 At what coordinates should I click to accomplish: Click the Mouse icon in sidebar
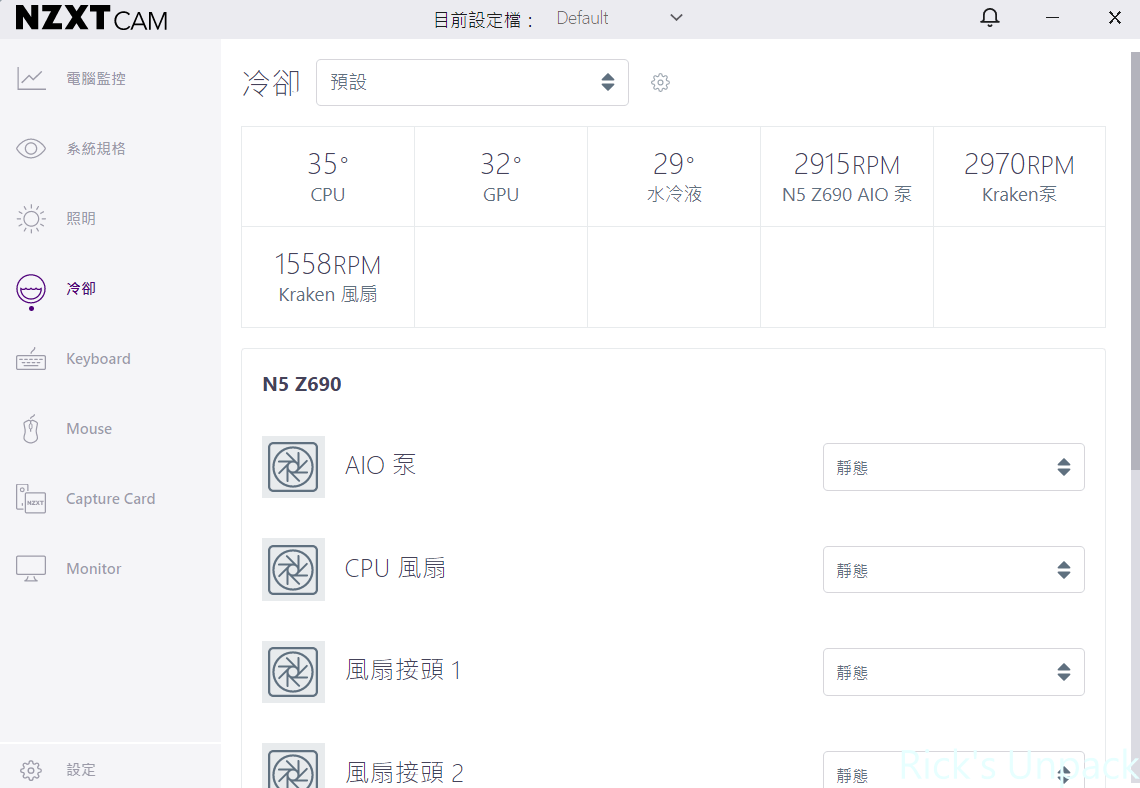(x=31, y=429)
